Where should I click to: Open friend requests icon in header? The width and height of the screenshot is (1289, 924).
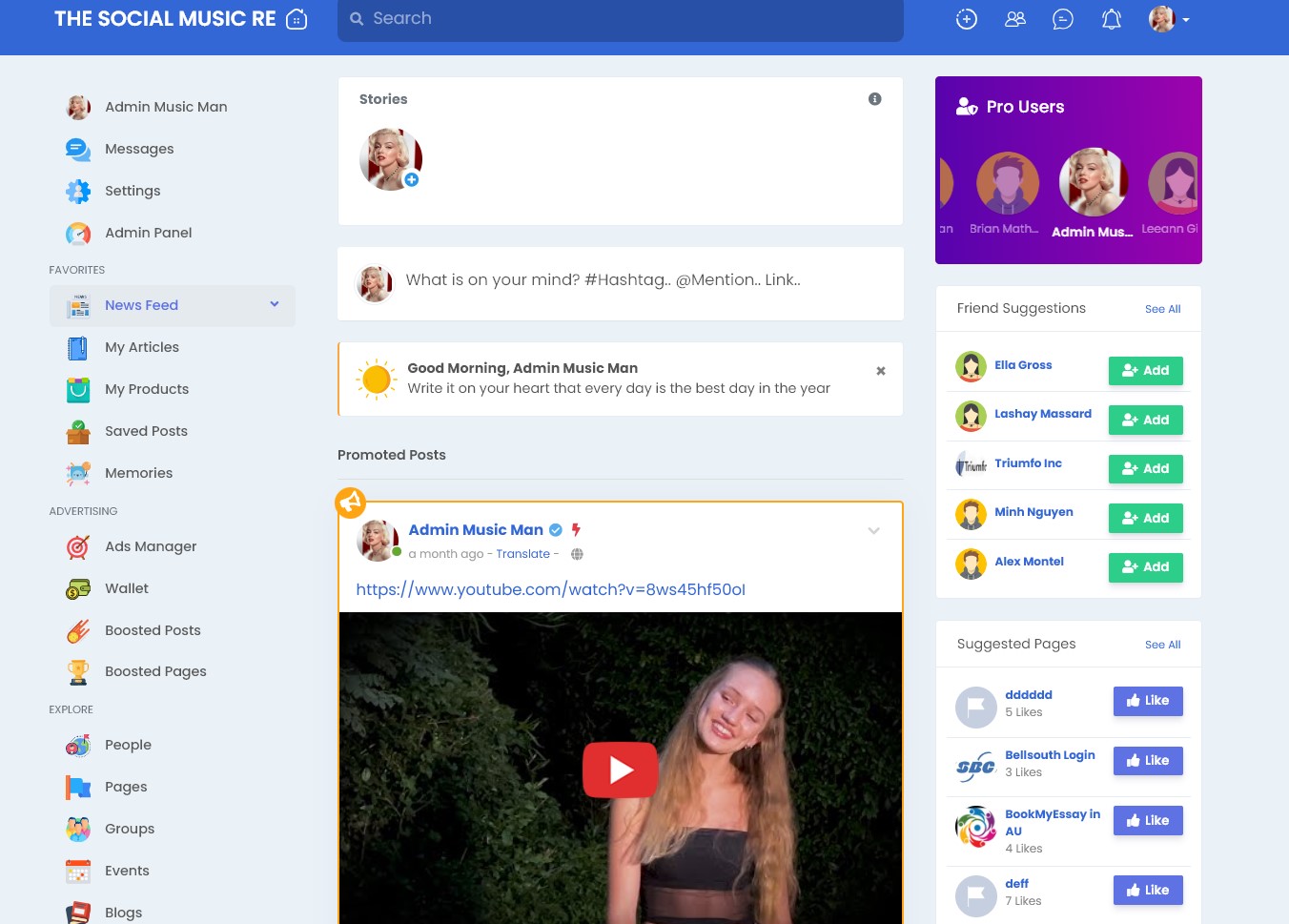coord(1015,19)
